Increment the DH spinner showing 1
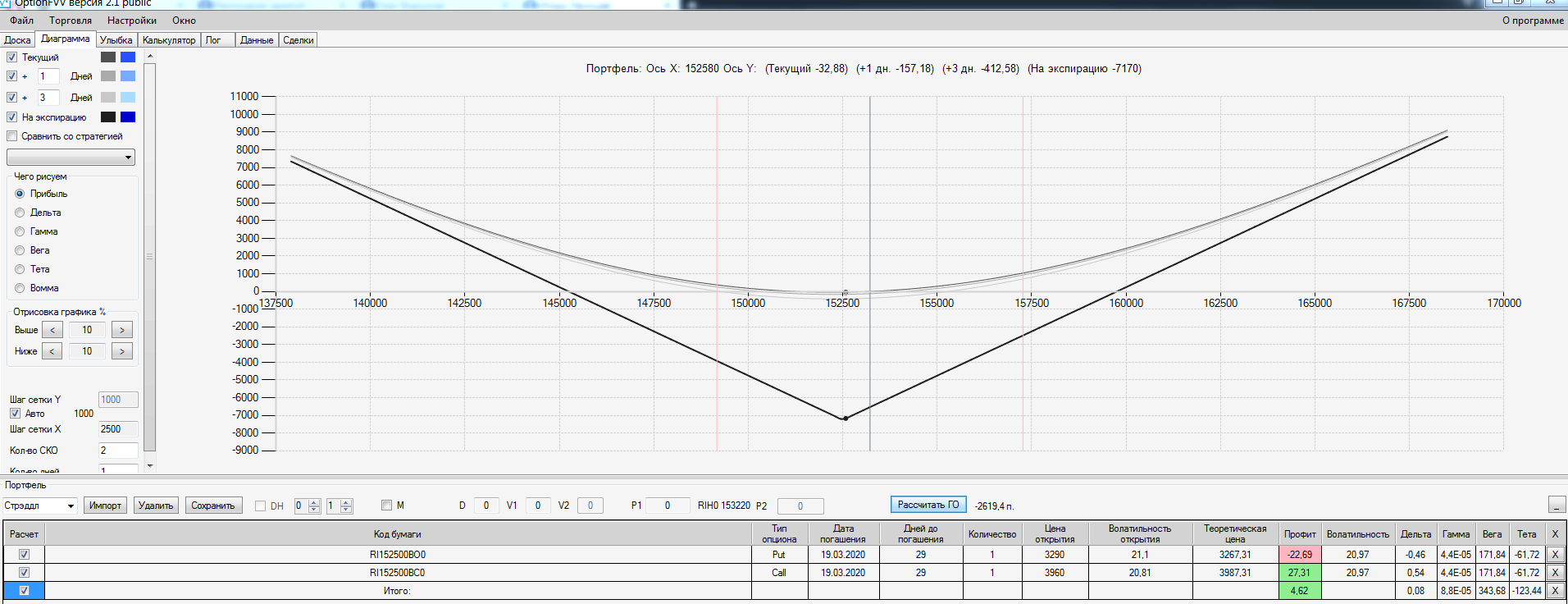The width and height of the screenshot is (1568, 604). click(x=346, y=502)
